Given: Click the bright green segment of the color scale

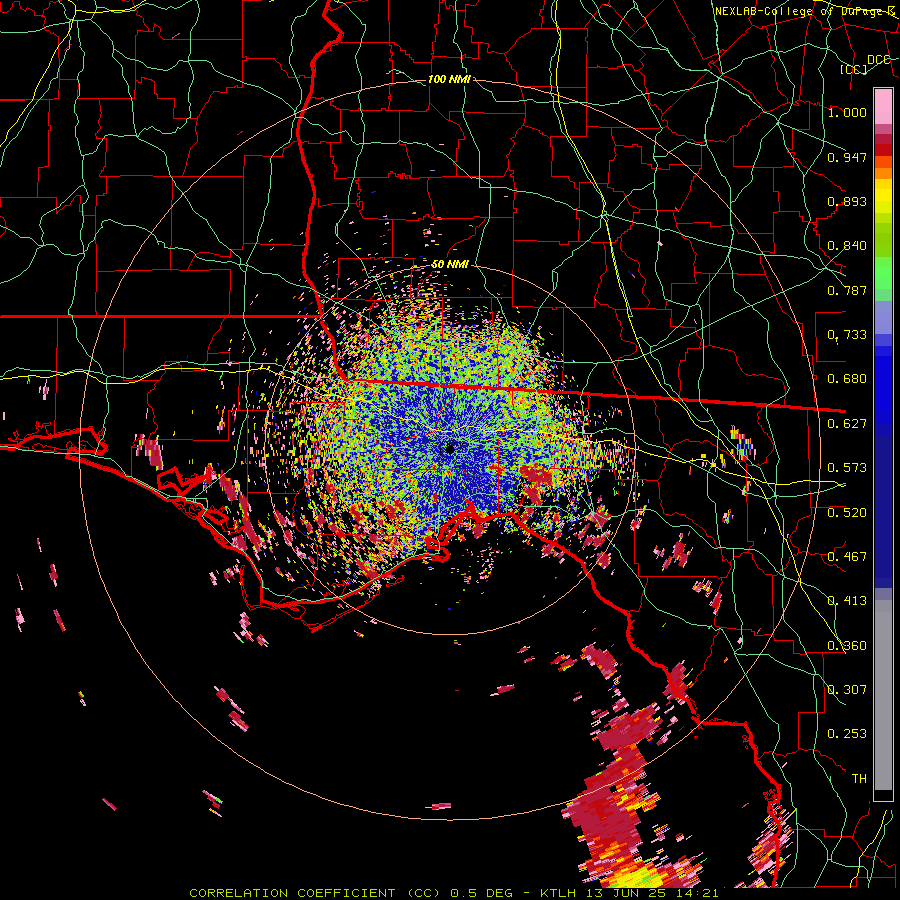Looking at the screenshot, I should (x=883, y=273).
